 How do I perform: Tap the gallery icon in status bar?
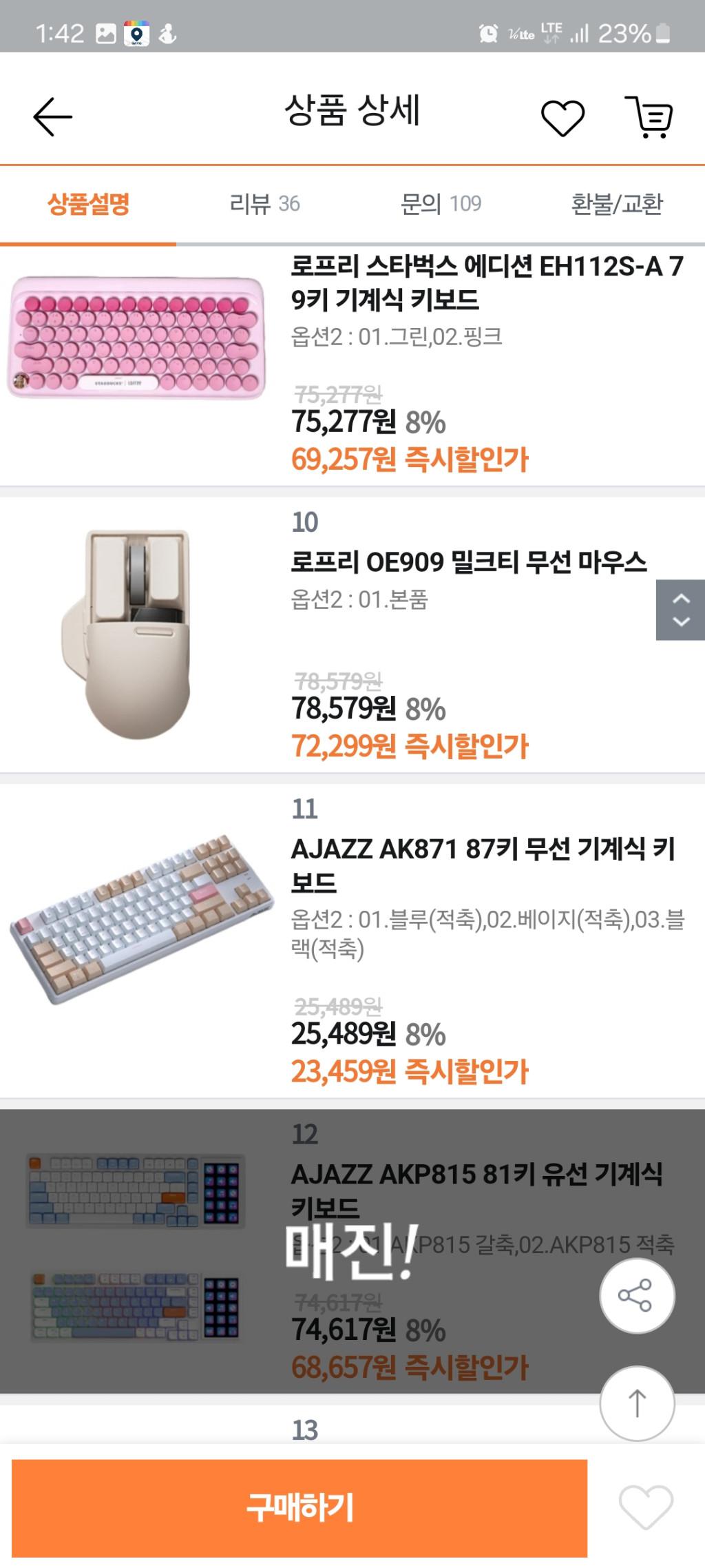(106, 33)
